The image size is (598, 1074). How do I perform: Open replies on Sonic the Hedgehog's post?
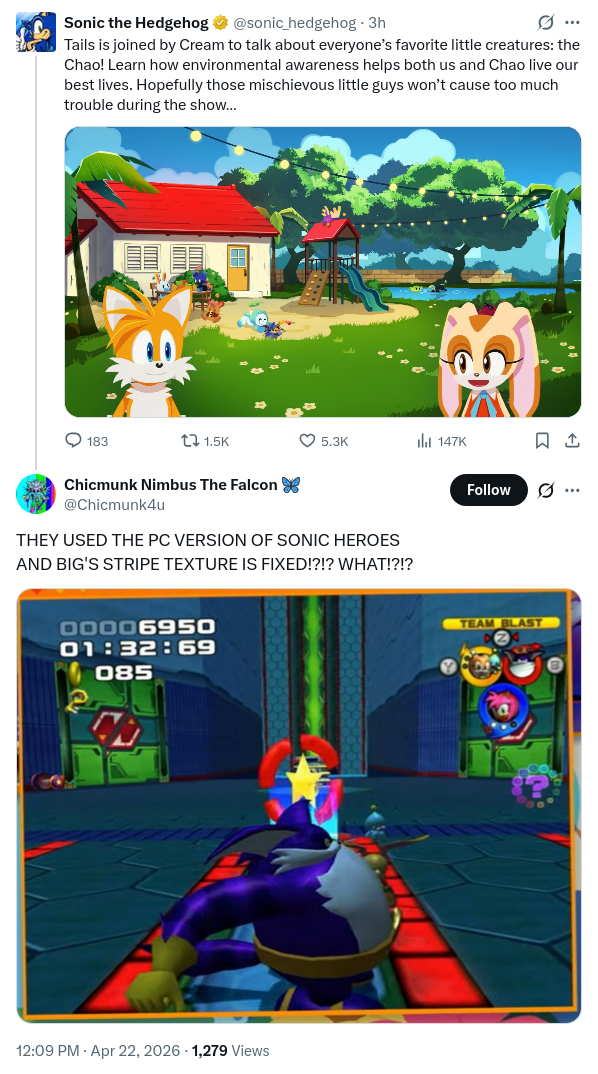(86, 441)
